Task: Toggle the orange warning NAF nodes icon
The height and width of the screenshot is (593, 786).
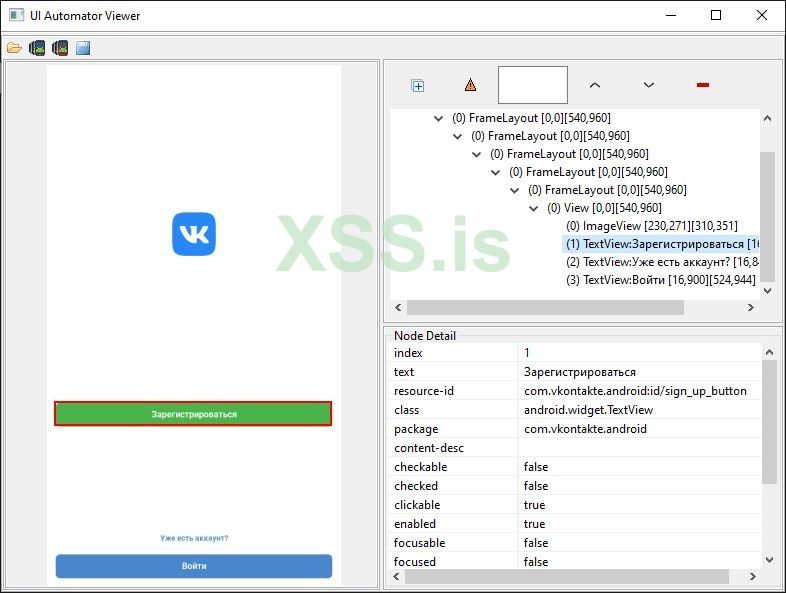Action: click(x=470, y=85)
